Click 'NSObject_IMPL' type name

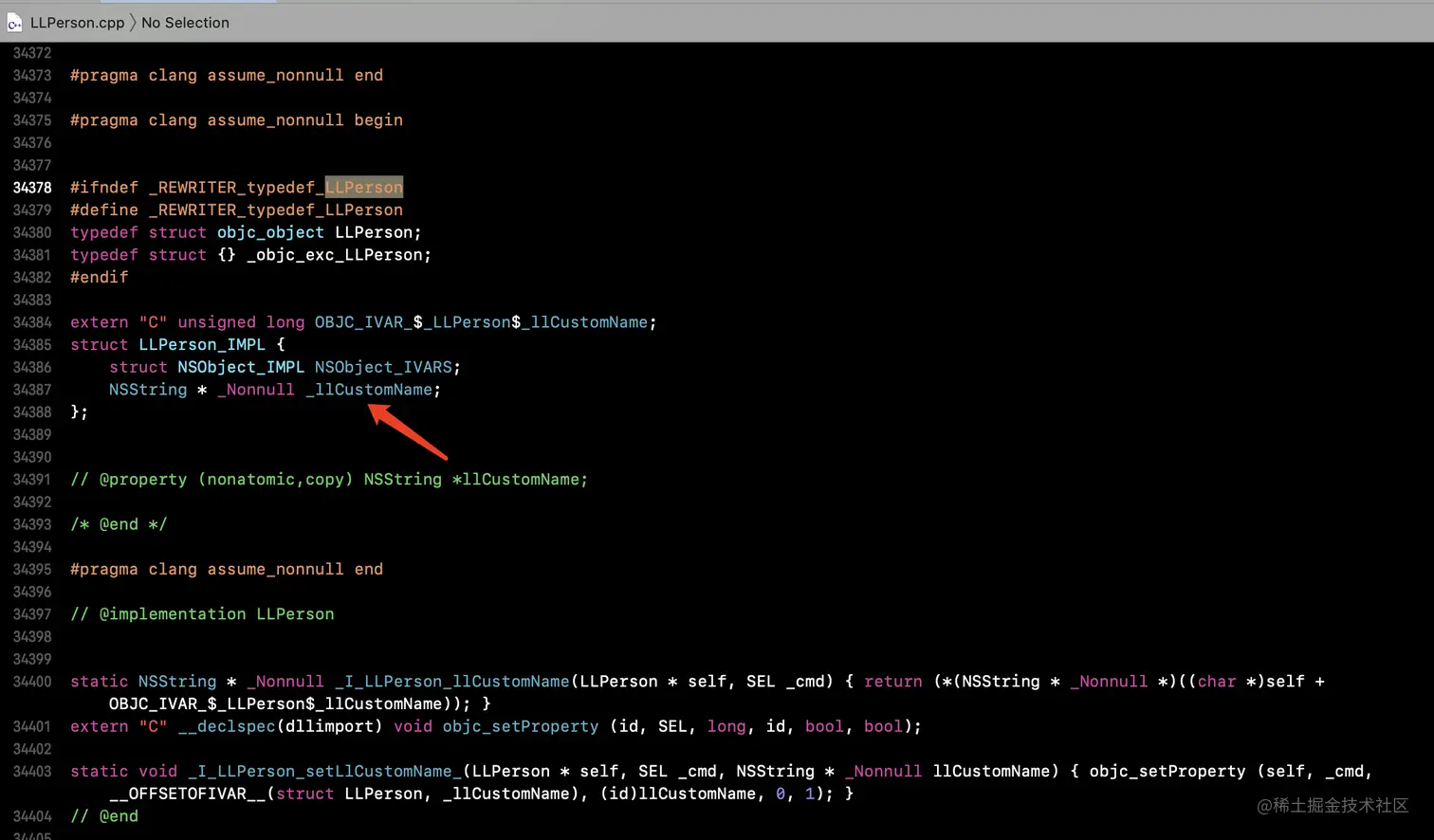(x=241, y=367)
